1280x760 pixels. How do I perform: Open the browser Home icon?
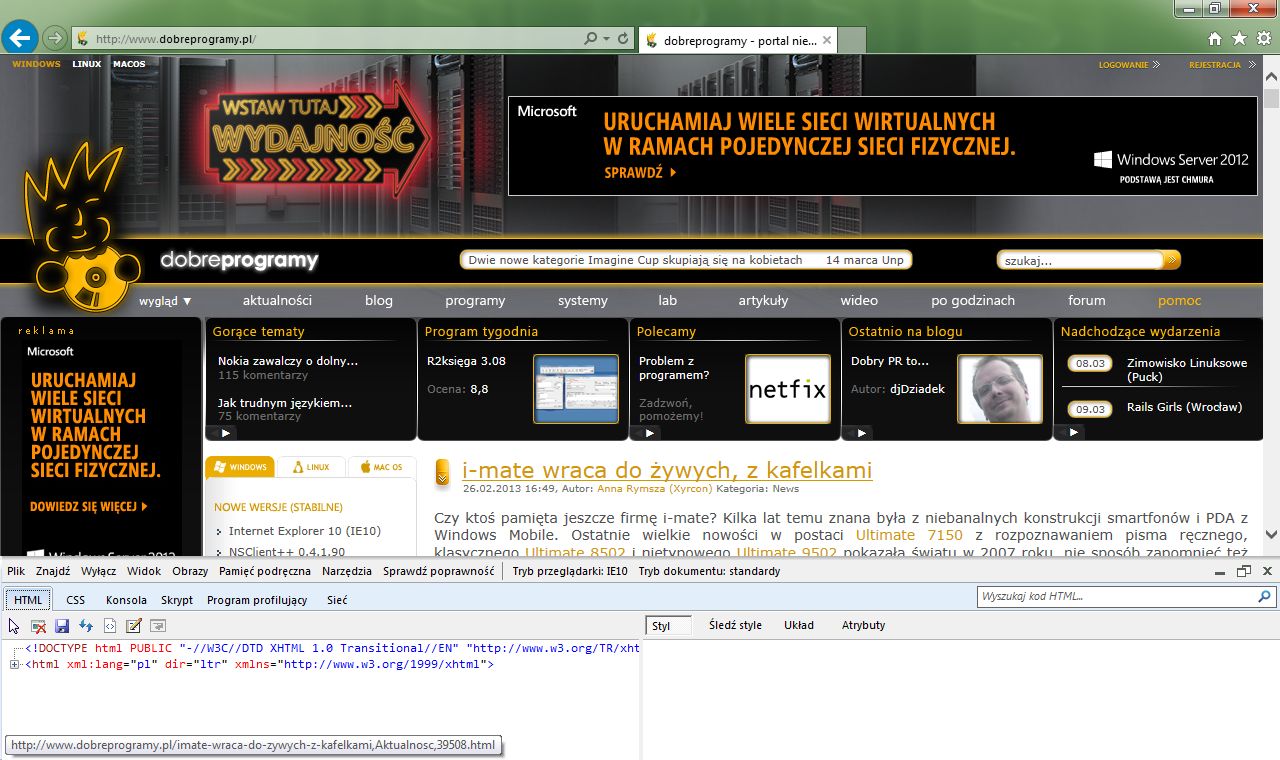(1214, 39)
